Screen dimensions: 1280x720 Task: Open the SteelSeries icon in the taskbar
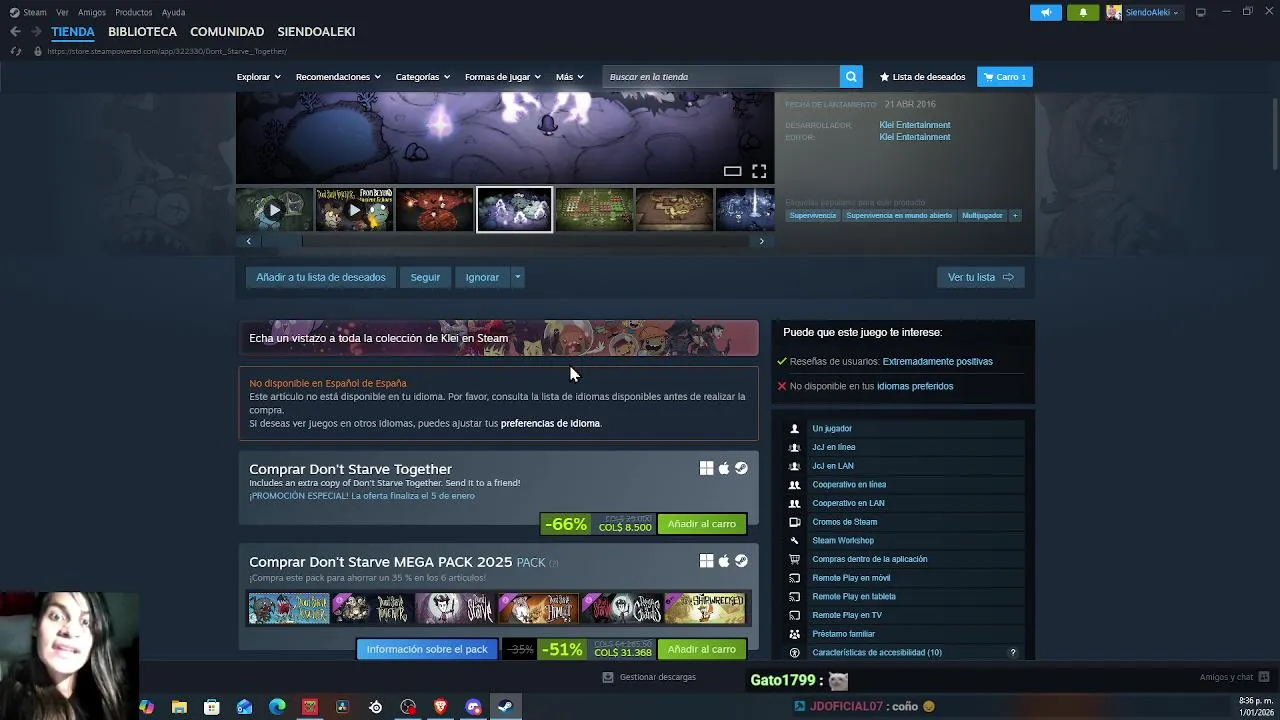pyautogui.click(x=375, y=707)
